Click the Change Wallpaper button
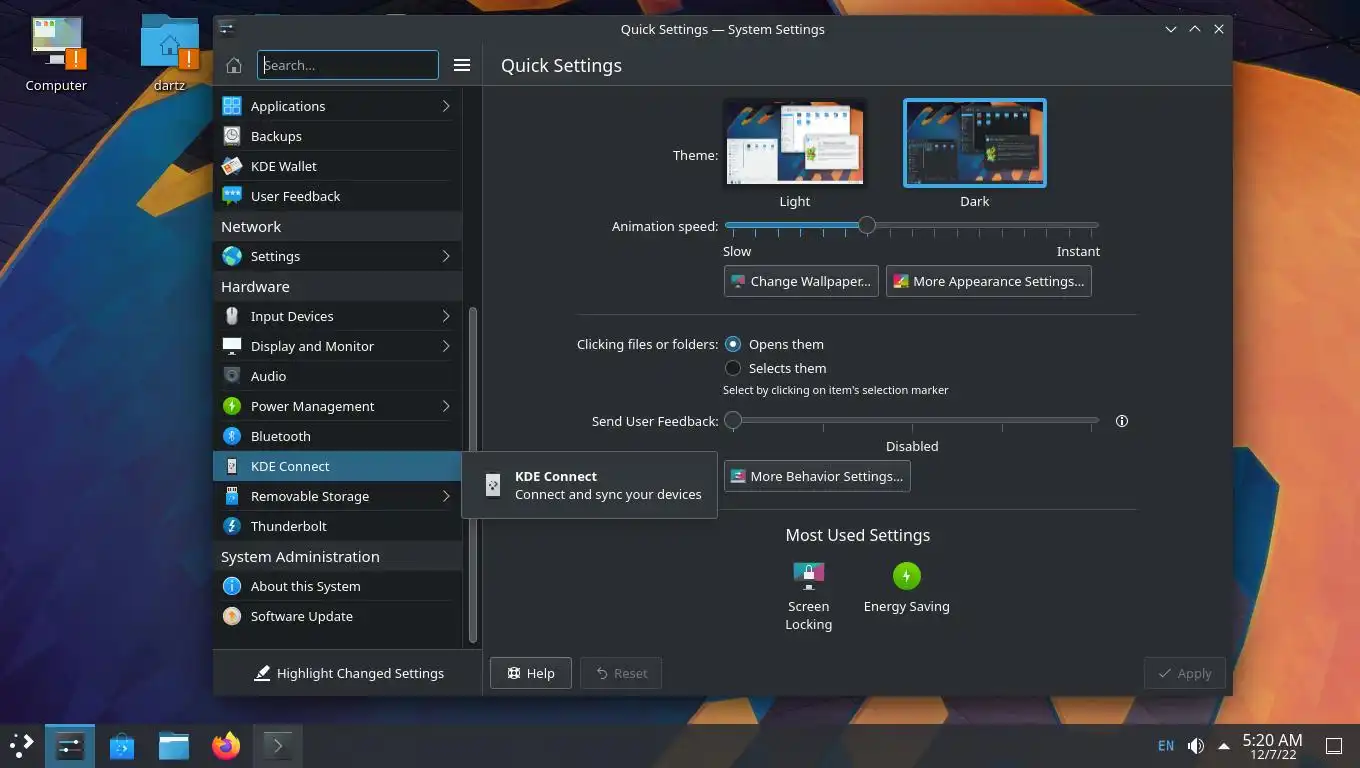Viewport: 1360px width, 768px height. point(801,281)
